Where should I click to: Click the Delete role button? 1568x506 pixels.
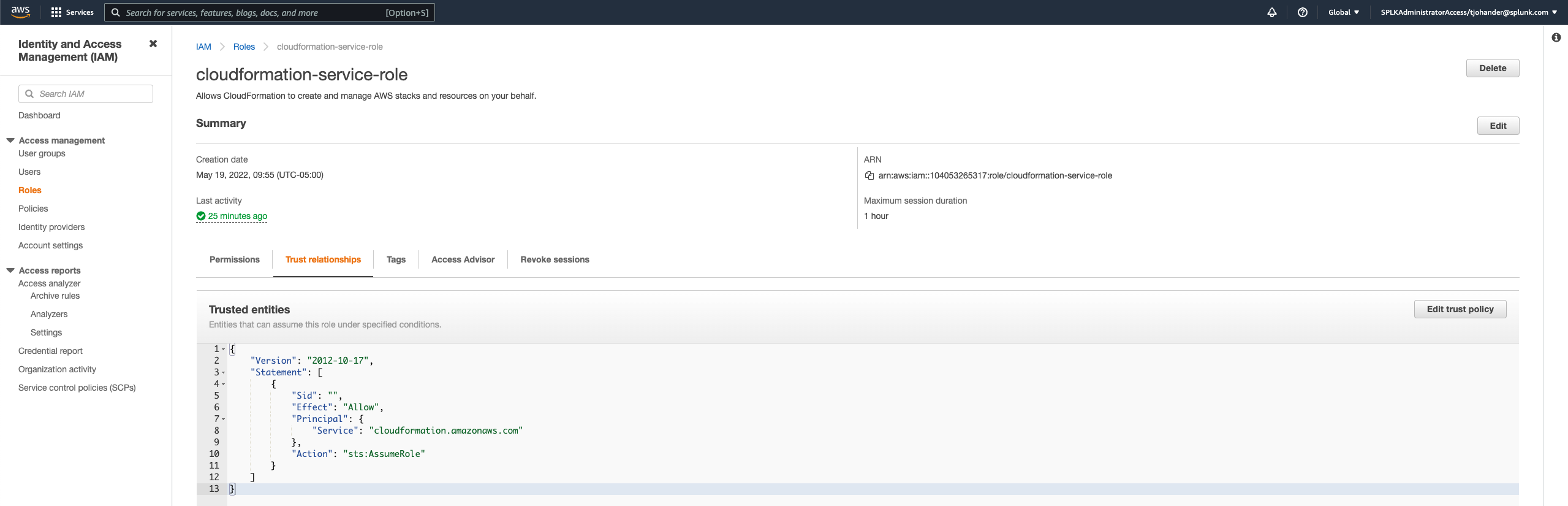[1493, 68]
